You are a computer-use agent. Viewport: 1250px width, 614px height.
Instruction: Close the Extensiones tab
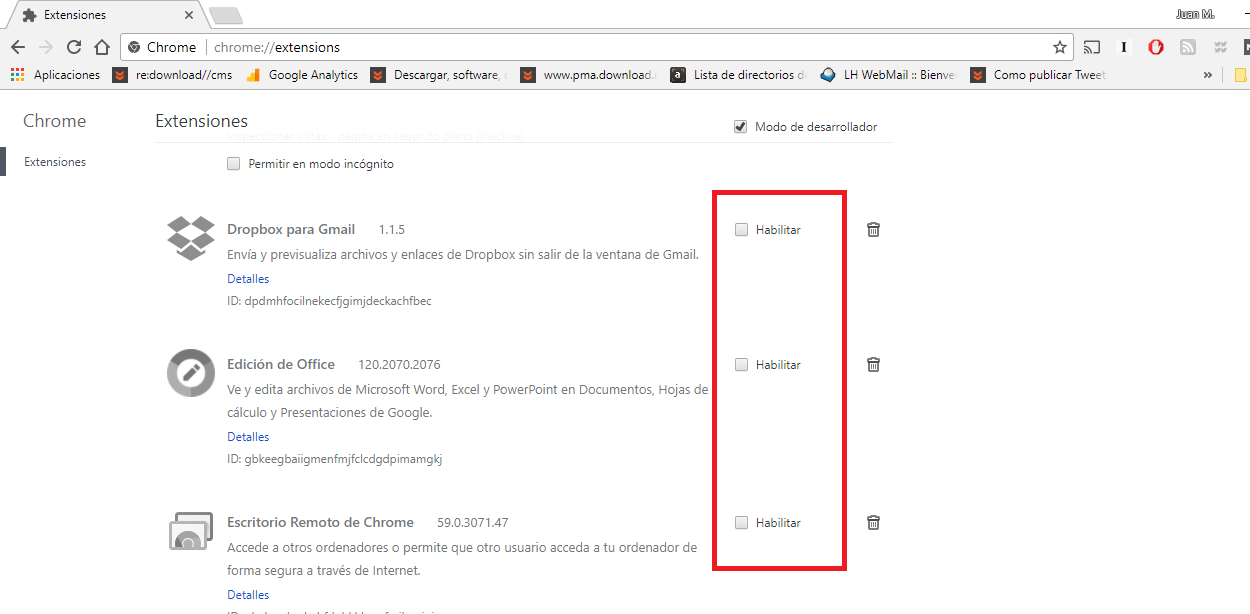188,15
